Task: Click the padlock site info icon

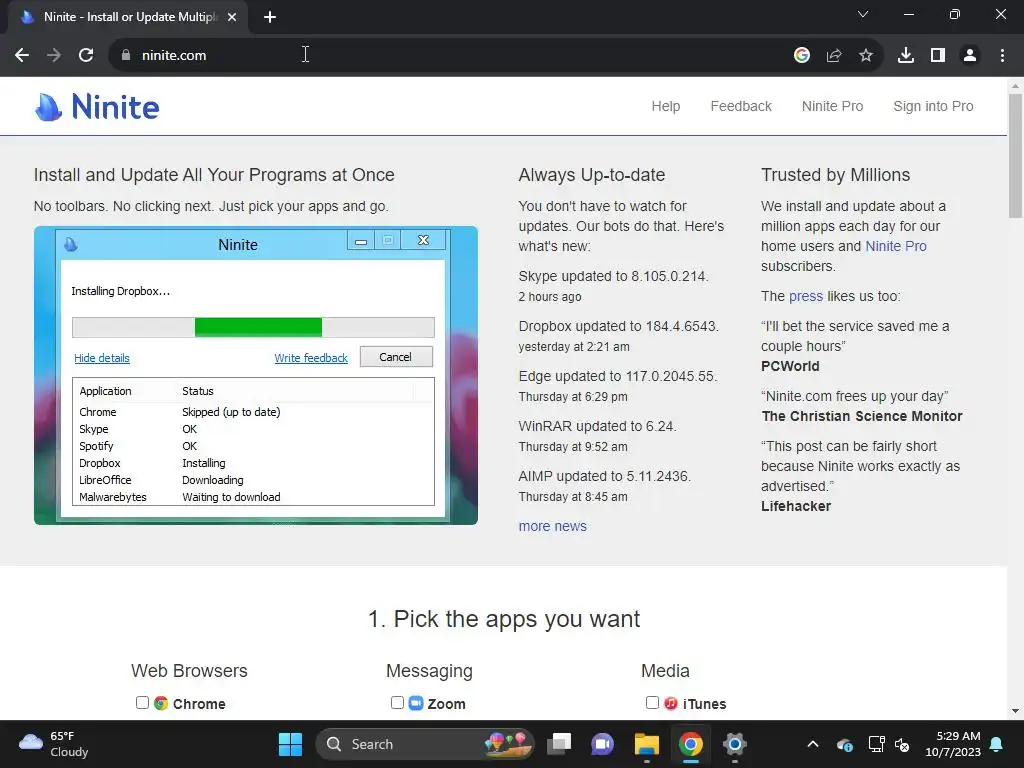Action: click(126, 55)
